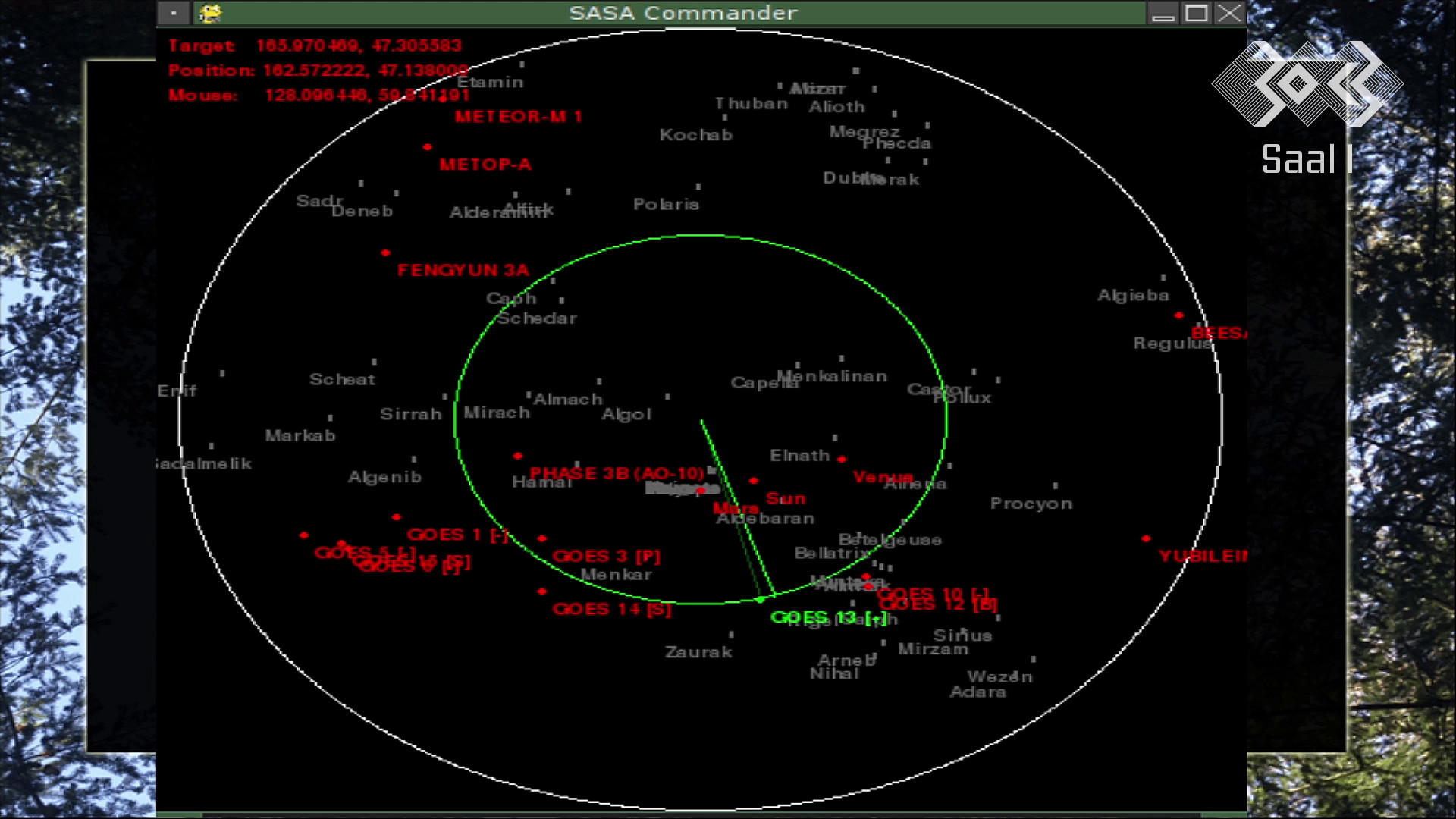1456x819 pixels.
Task: Click the Venus label
Action: [x=883, y=477]
